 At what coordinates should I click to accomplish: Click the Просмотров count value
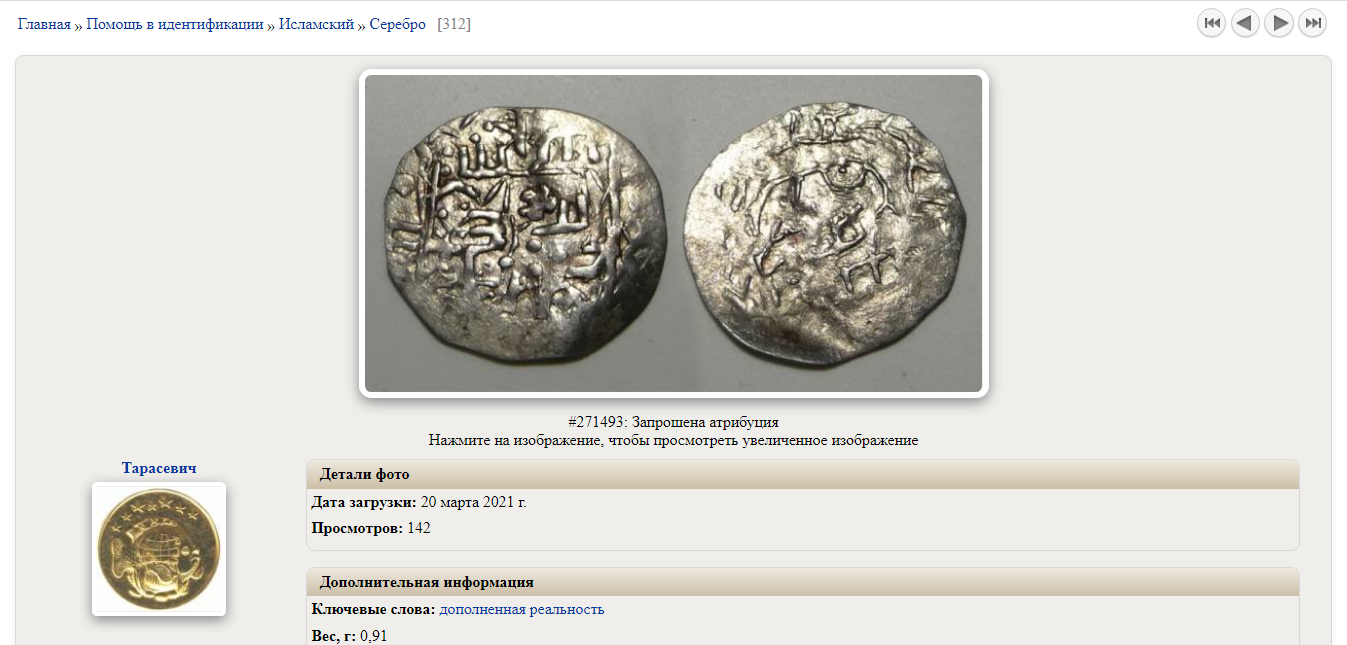(419, 528)
